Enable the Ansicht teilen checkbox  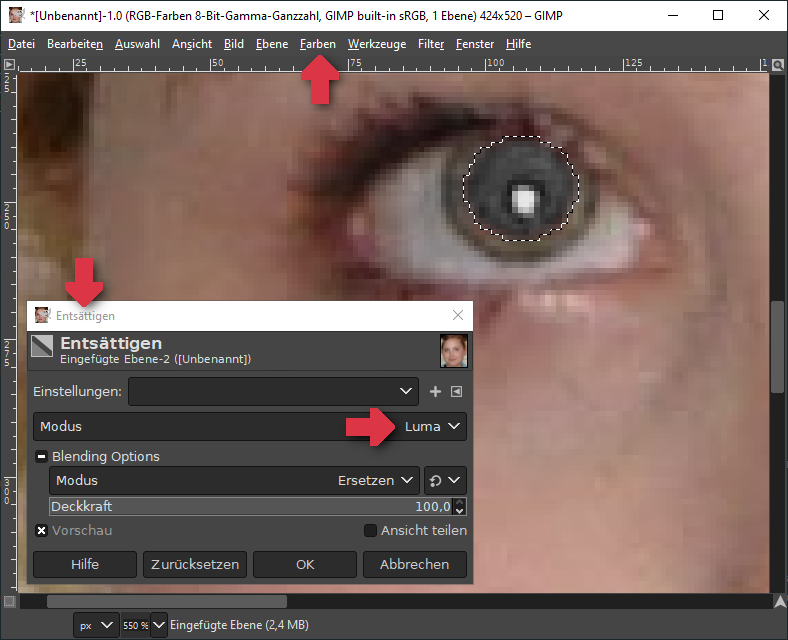(371, 531)
